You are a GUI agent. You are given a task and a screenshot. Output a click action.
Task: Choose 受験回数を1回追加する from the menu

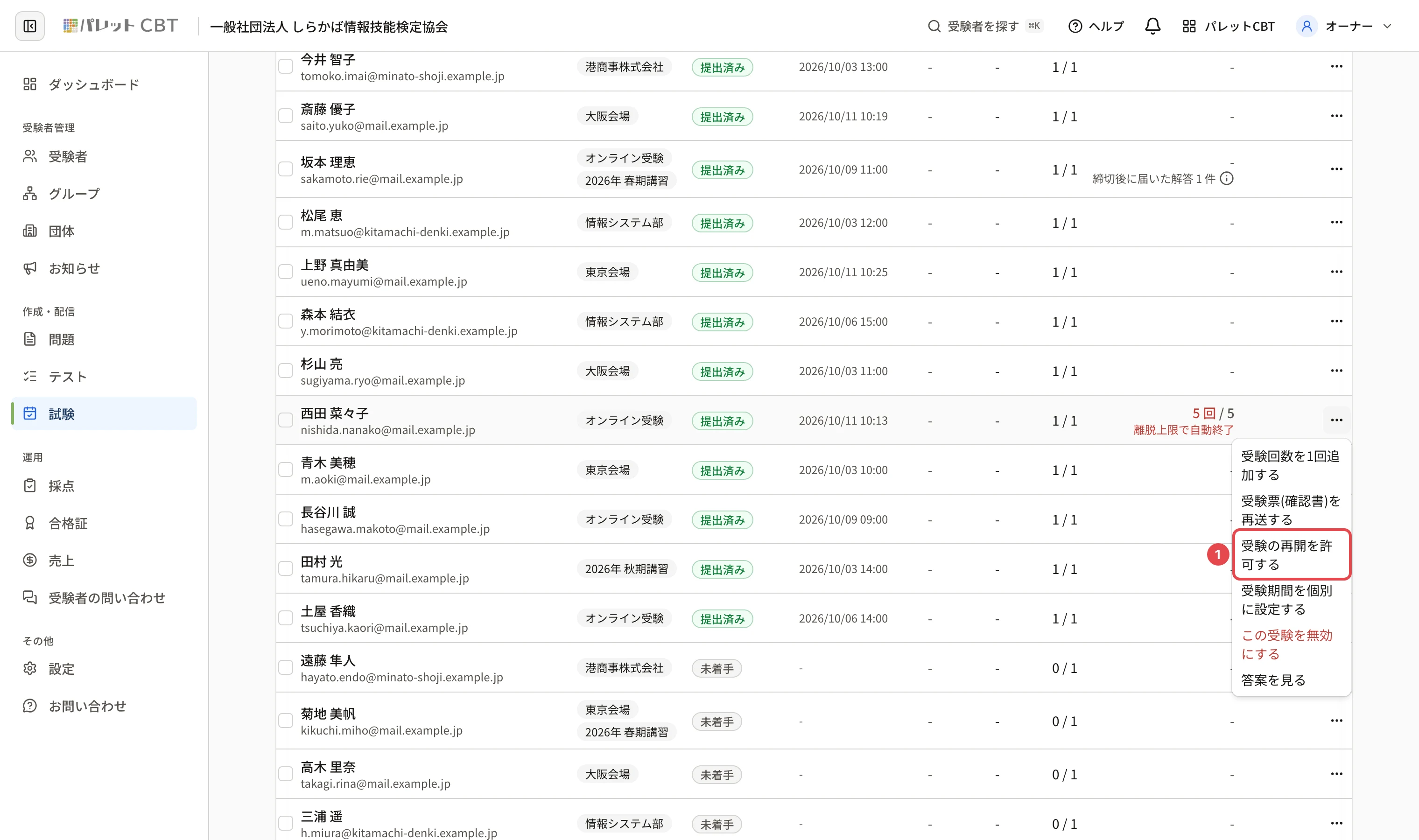pos(1291,465)
